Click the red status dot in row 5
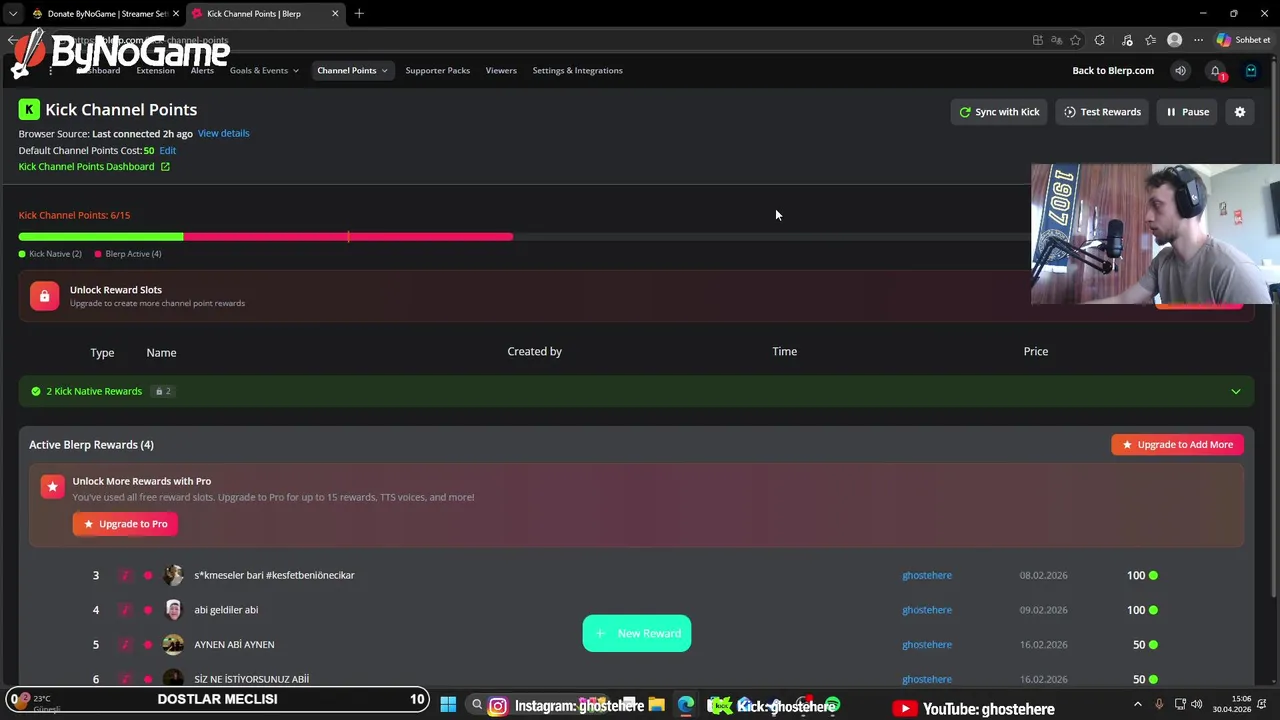The image size is (1280, 720). click(x=148, y=645)
